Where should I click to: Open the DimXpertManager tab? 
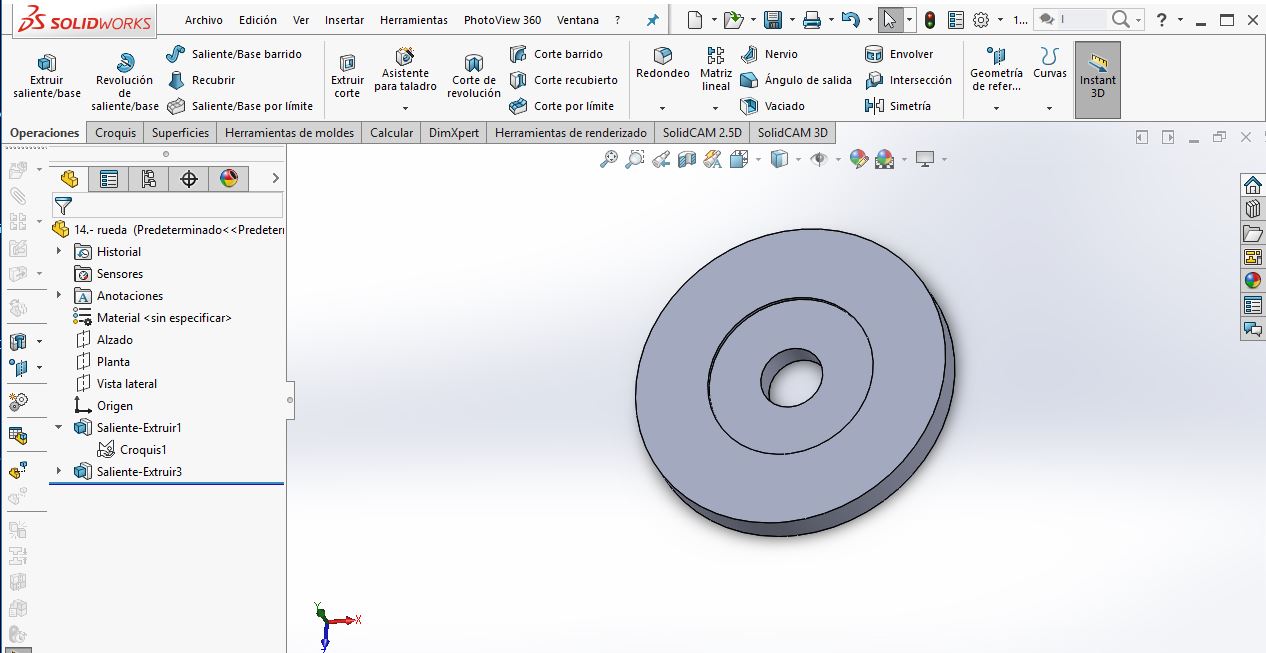(189, 178)
